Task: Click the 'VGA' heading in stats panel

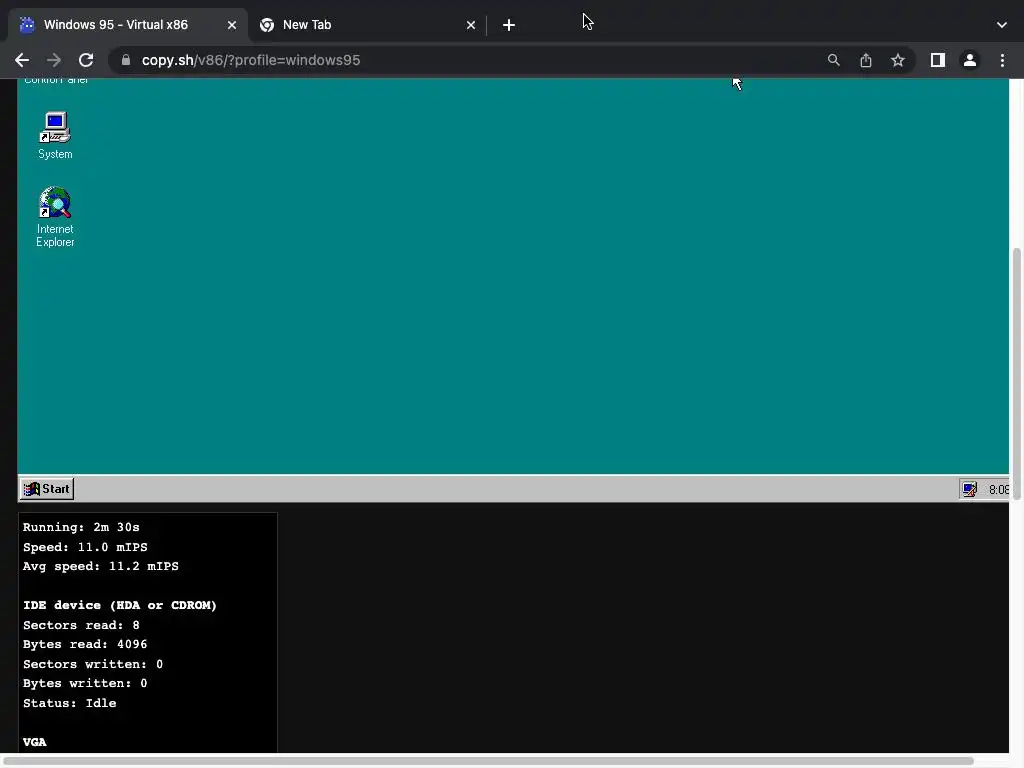Action: coord(35,742)
